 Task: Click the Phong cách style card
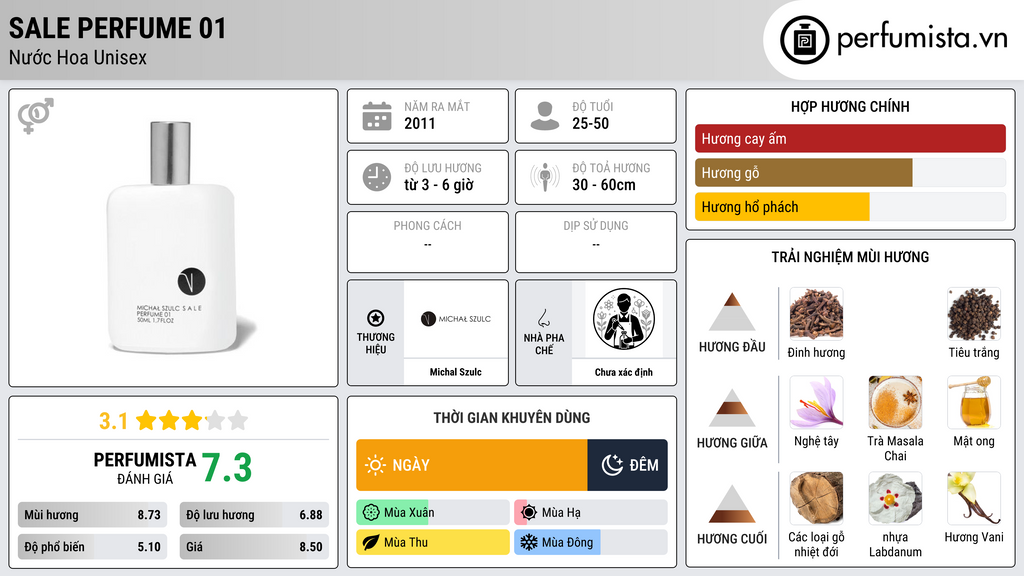pos(428,242)
